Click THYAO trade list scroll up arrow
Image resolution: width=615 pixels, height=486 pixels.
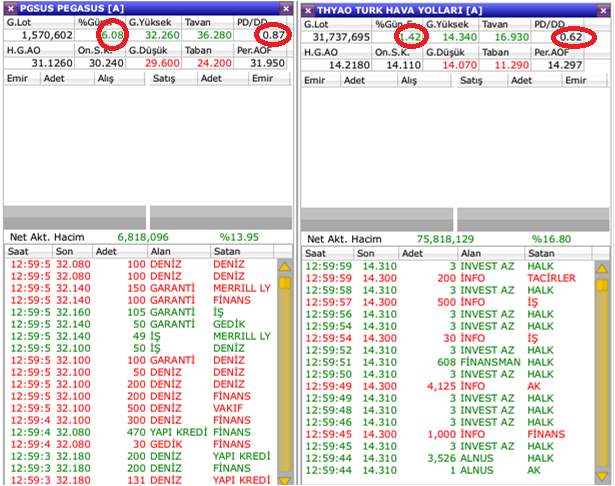[x=602, y=269]
